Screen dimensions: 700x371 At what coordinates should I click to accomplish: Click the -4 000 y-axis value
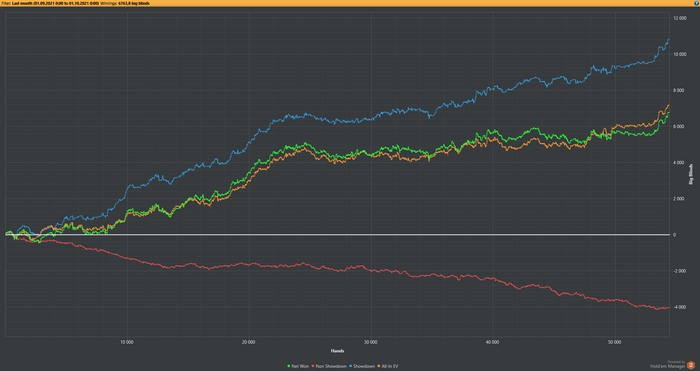coord(680,307)
